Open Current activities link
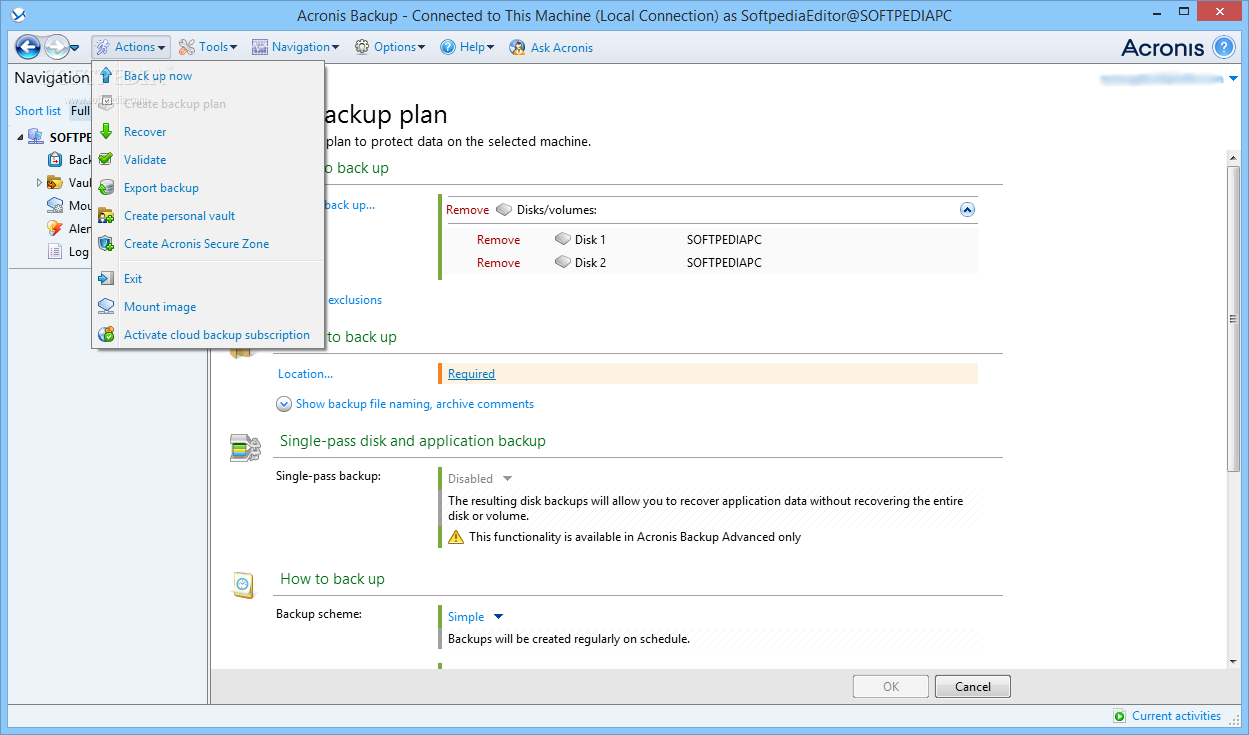 [1176, 716]
